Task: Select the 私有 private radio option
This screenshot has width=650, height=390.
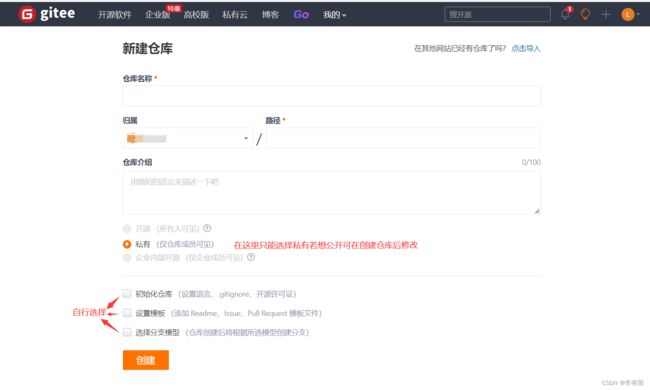Action: pos(127,245)
